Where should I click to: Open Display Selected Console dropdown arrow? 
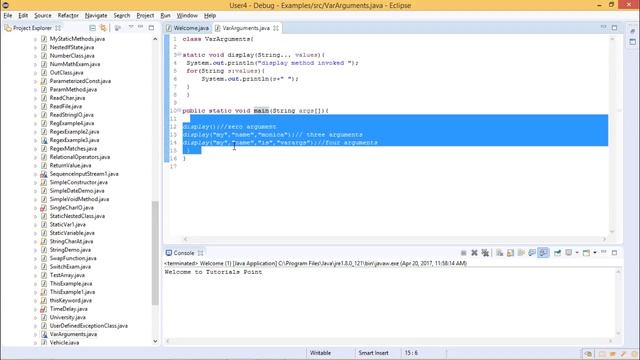pos(577,253)
